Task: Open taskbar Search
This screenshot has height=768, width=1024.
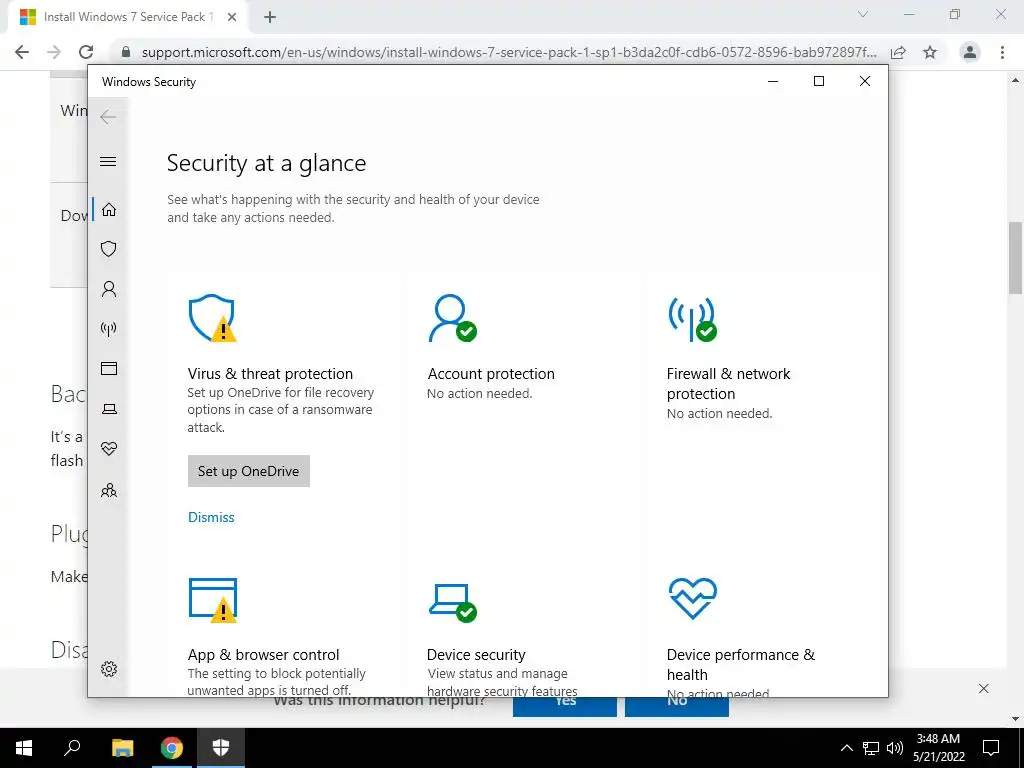Action: coord(72,748)
